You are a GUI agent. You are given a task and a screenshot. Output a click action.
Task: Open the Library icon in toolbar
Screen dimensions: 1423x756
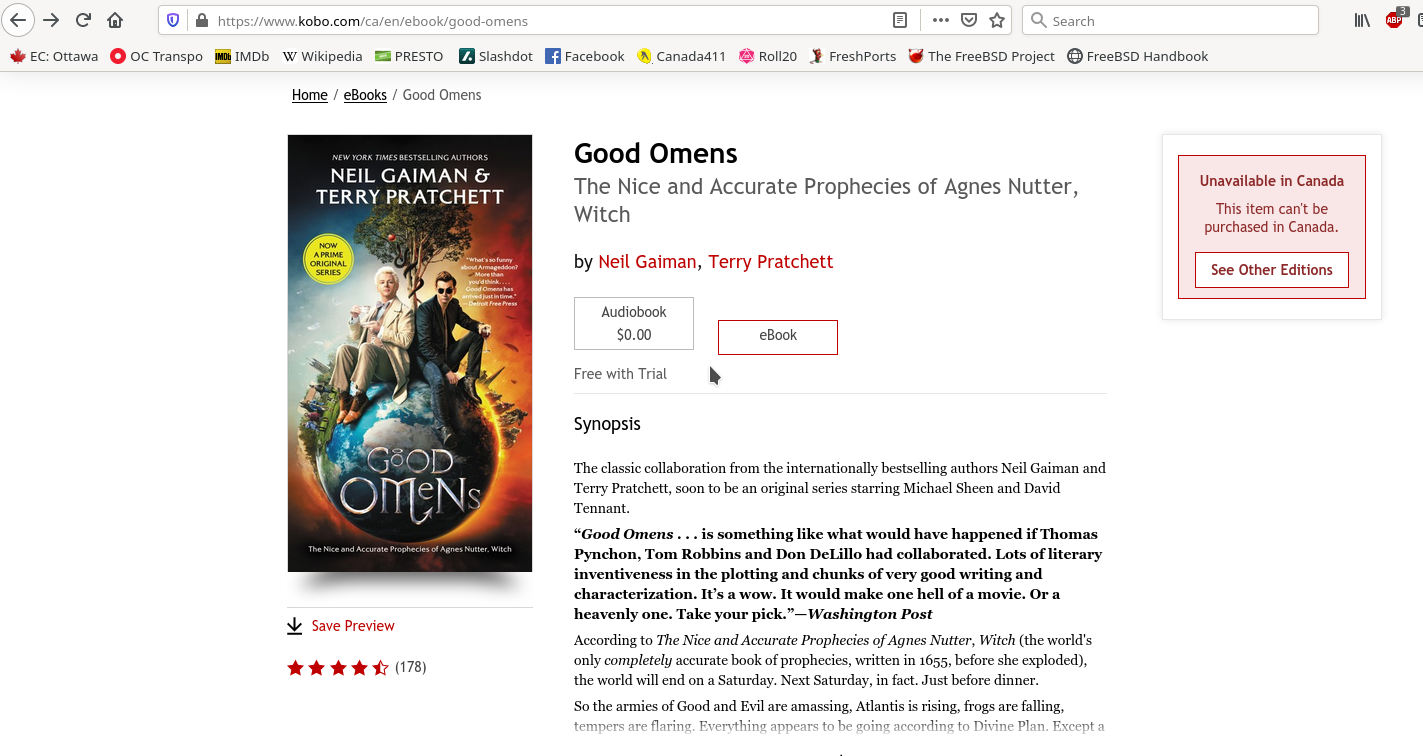click(x=1362, y=20)
